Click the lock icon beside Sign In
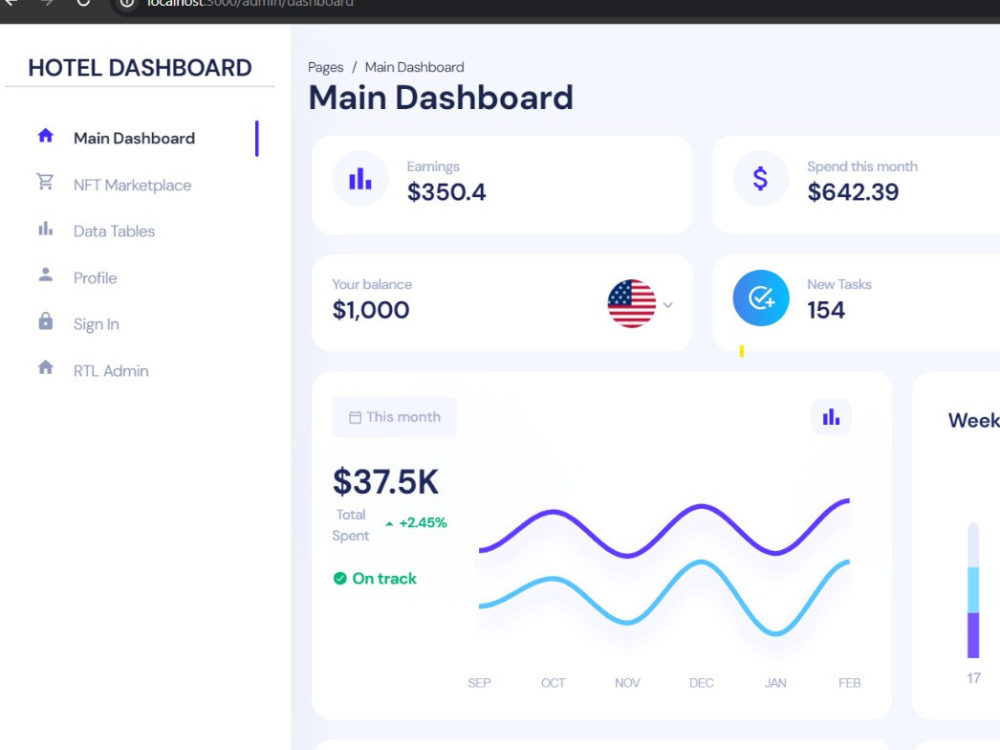1000x750 pixels. (x=45, y=321)
